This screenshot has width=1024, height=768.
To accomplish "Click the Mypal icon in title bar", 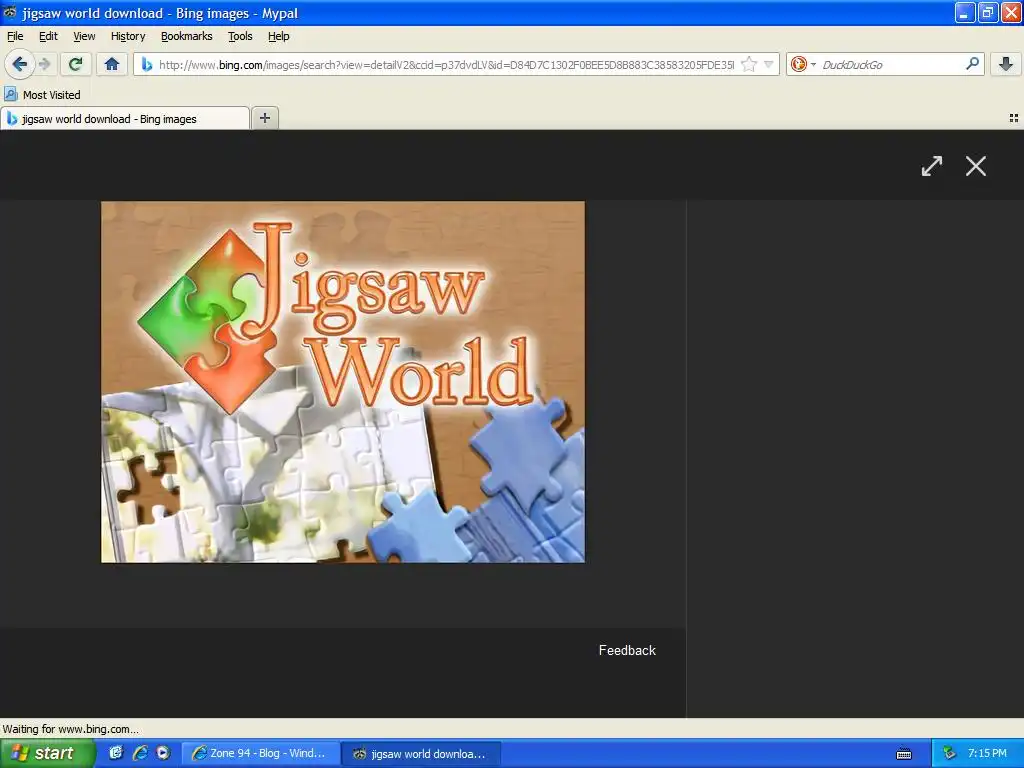I will (10, 12).
